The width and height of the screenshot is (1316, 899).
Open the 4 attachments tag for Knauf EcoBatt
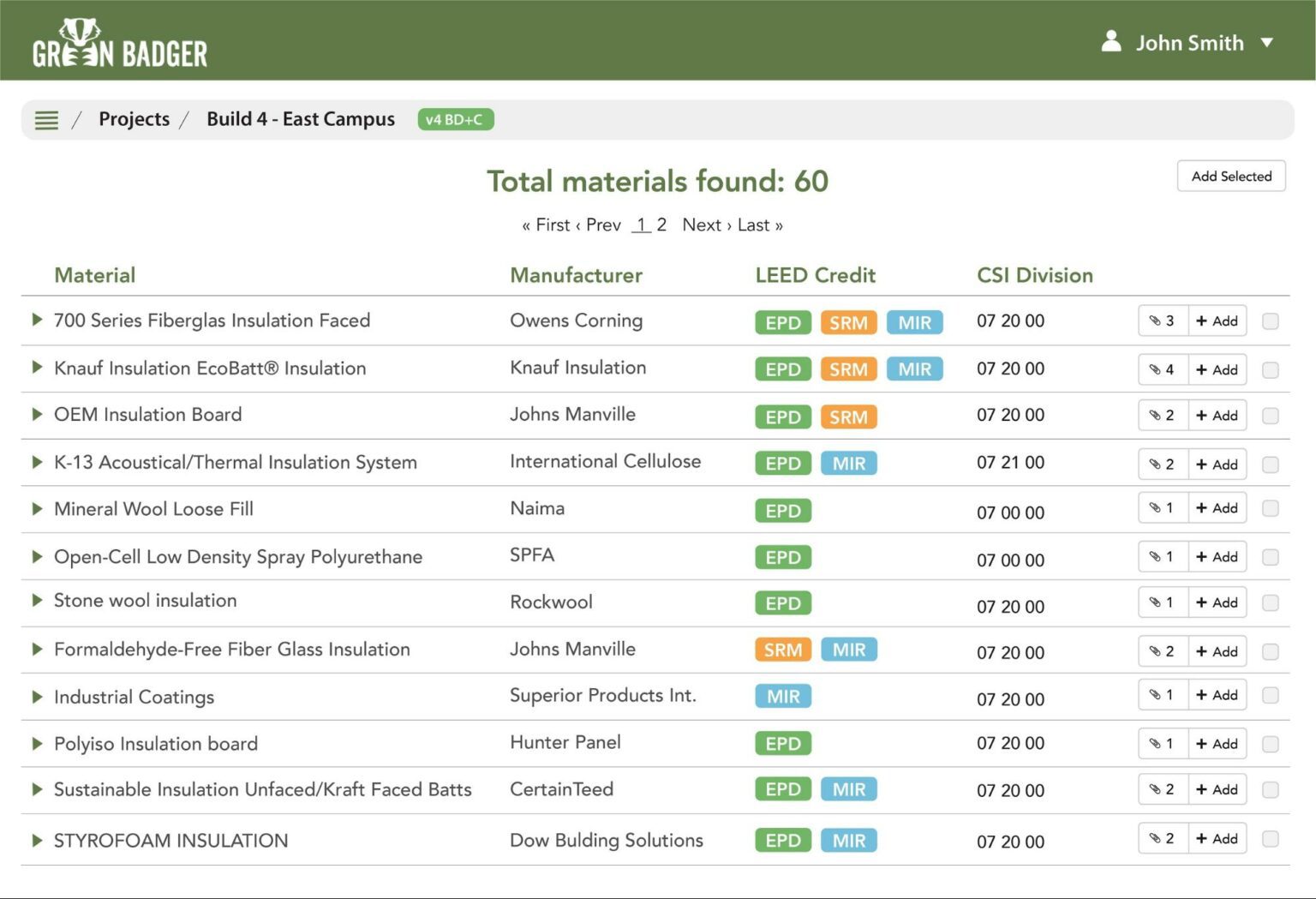(x=1163, y=370)
